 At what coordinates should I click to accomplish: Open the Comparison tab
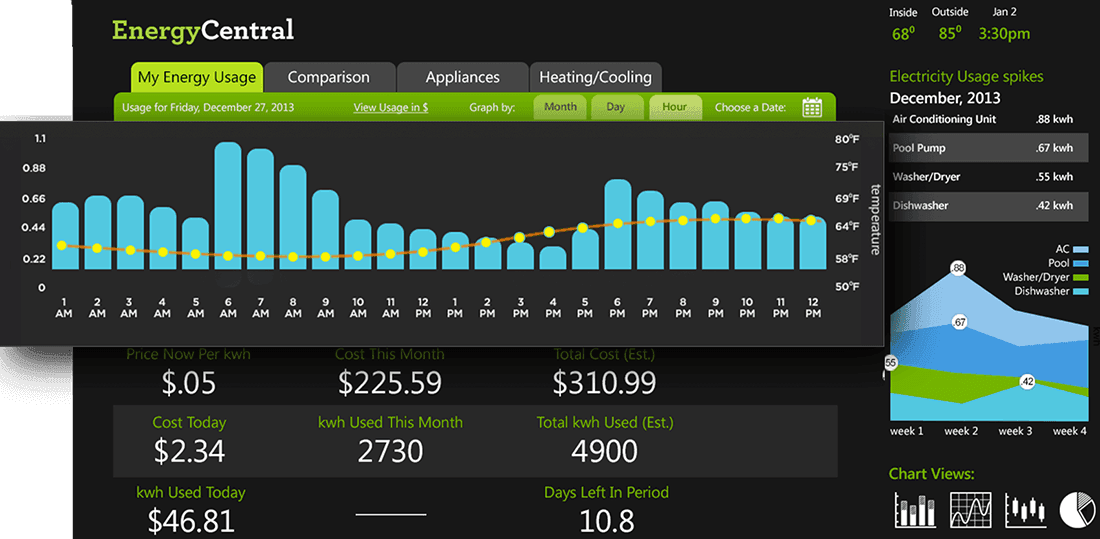[328, 77]
